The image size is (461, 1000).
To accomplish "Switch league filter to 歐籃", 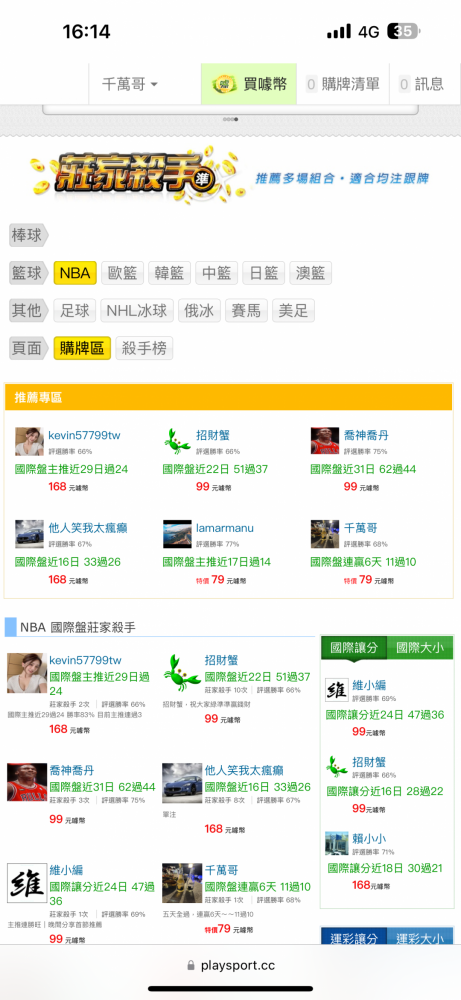I will pos(122,273).
